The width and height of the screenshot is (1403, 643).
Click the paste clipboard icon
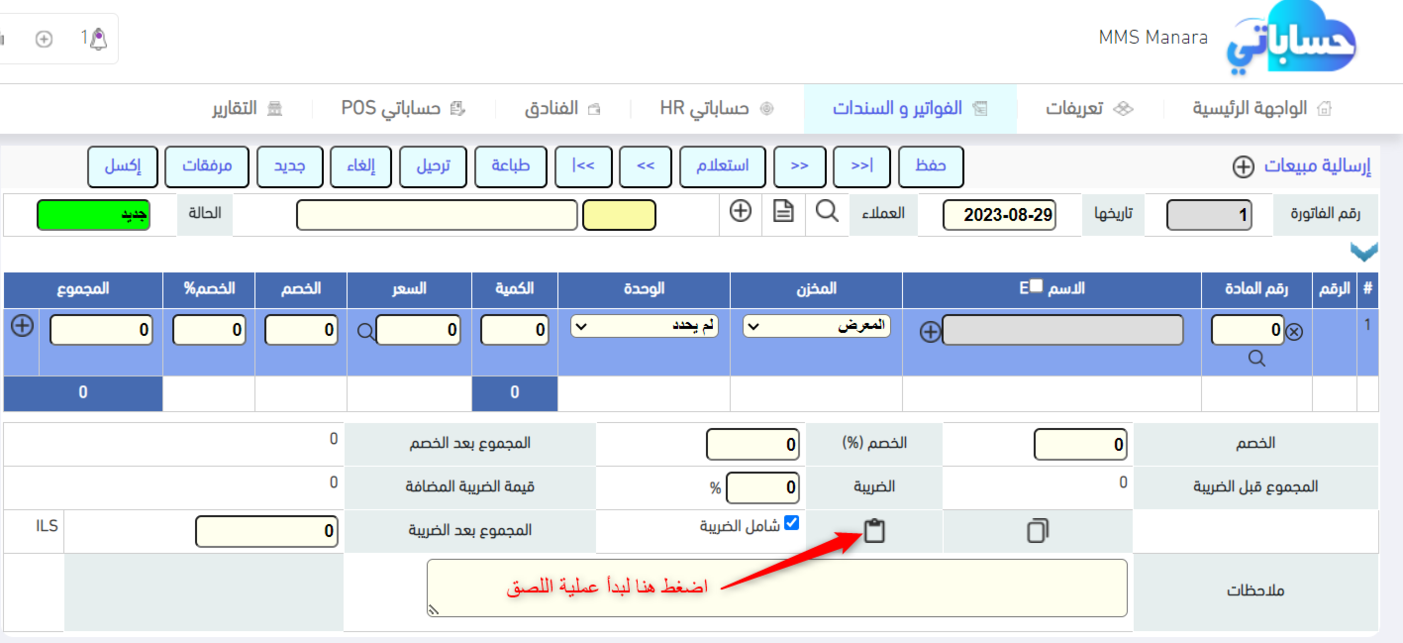tap(874, 531)
